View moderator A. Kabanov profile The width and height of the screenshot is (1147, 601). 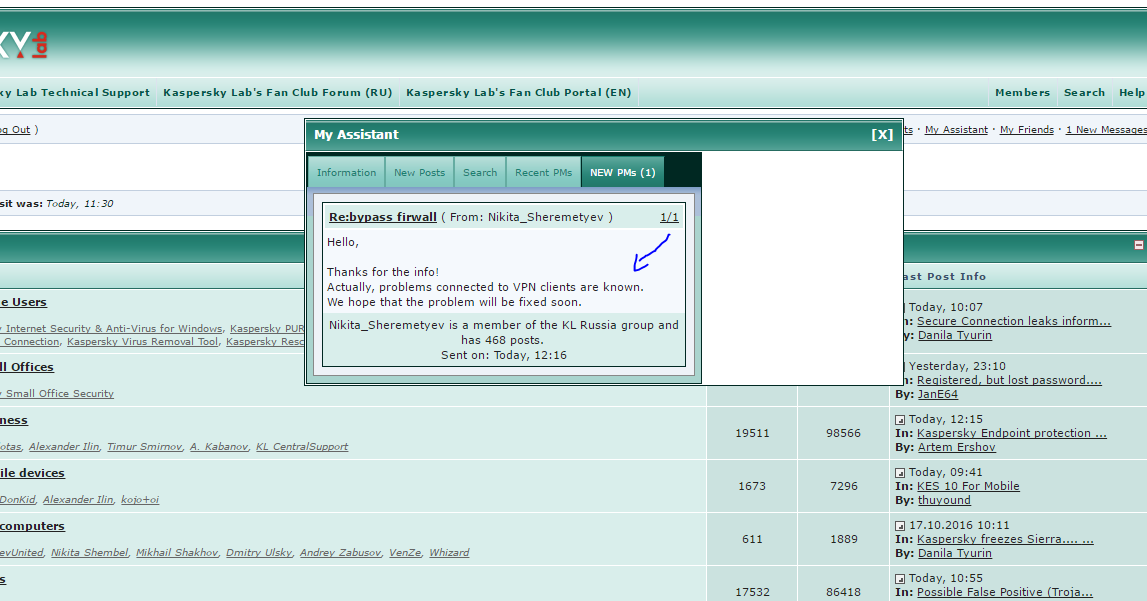point(219,447)
